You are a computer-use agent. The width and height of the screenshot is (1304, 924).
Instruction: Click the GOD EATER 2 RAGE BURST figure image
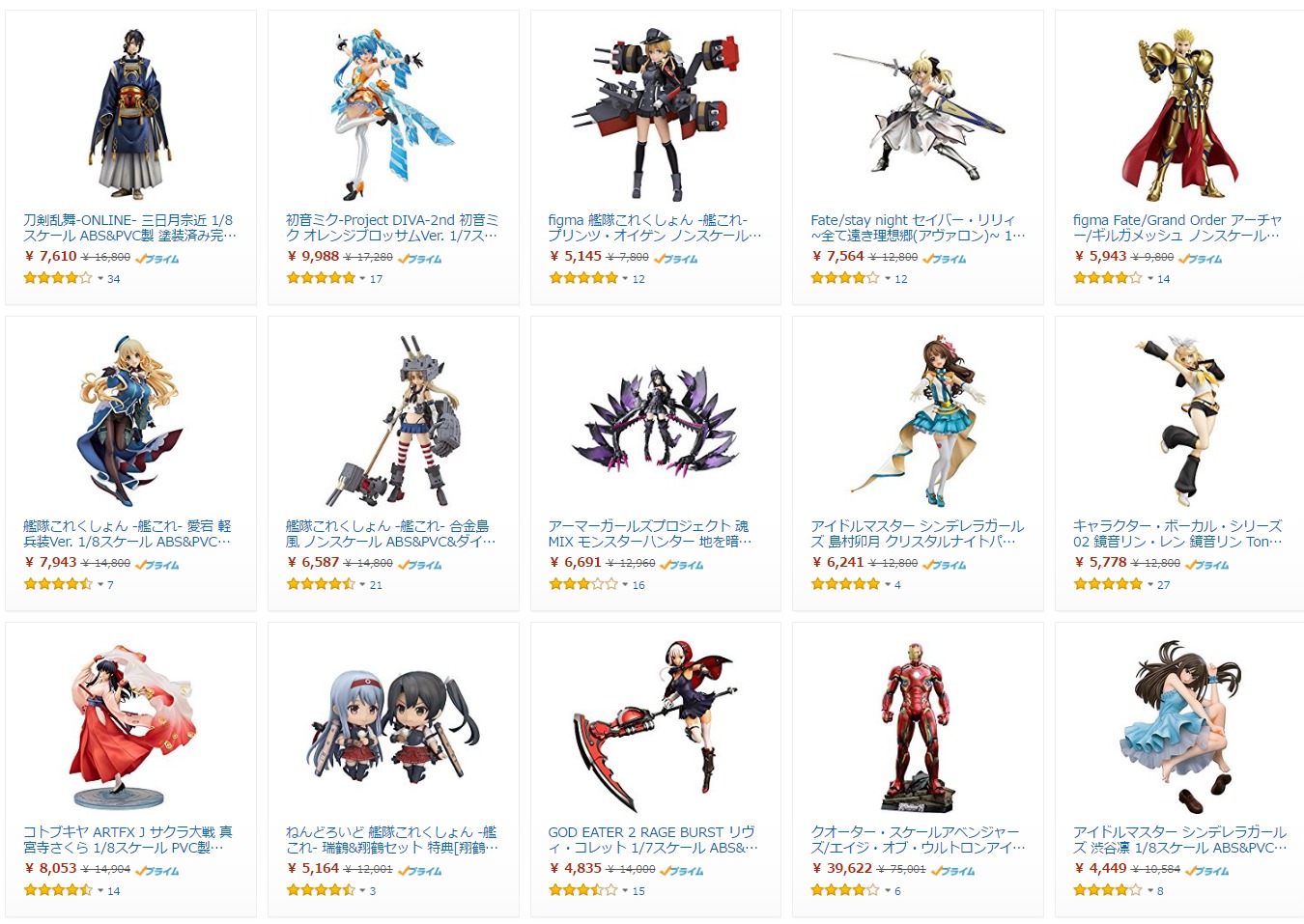pyautogui.click(x=655, y=726)
